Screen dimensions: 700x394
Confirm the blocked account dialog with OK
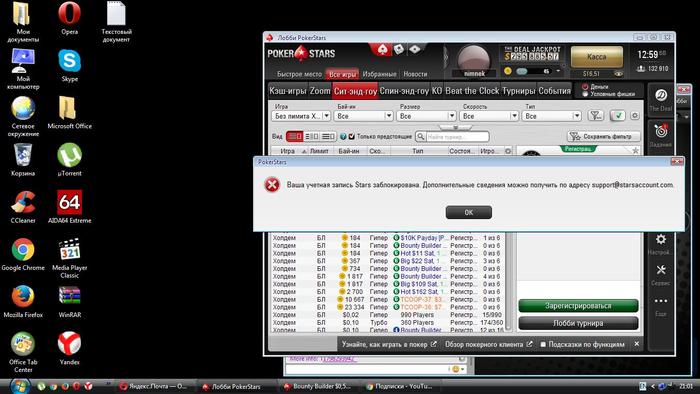[469, 212]
